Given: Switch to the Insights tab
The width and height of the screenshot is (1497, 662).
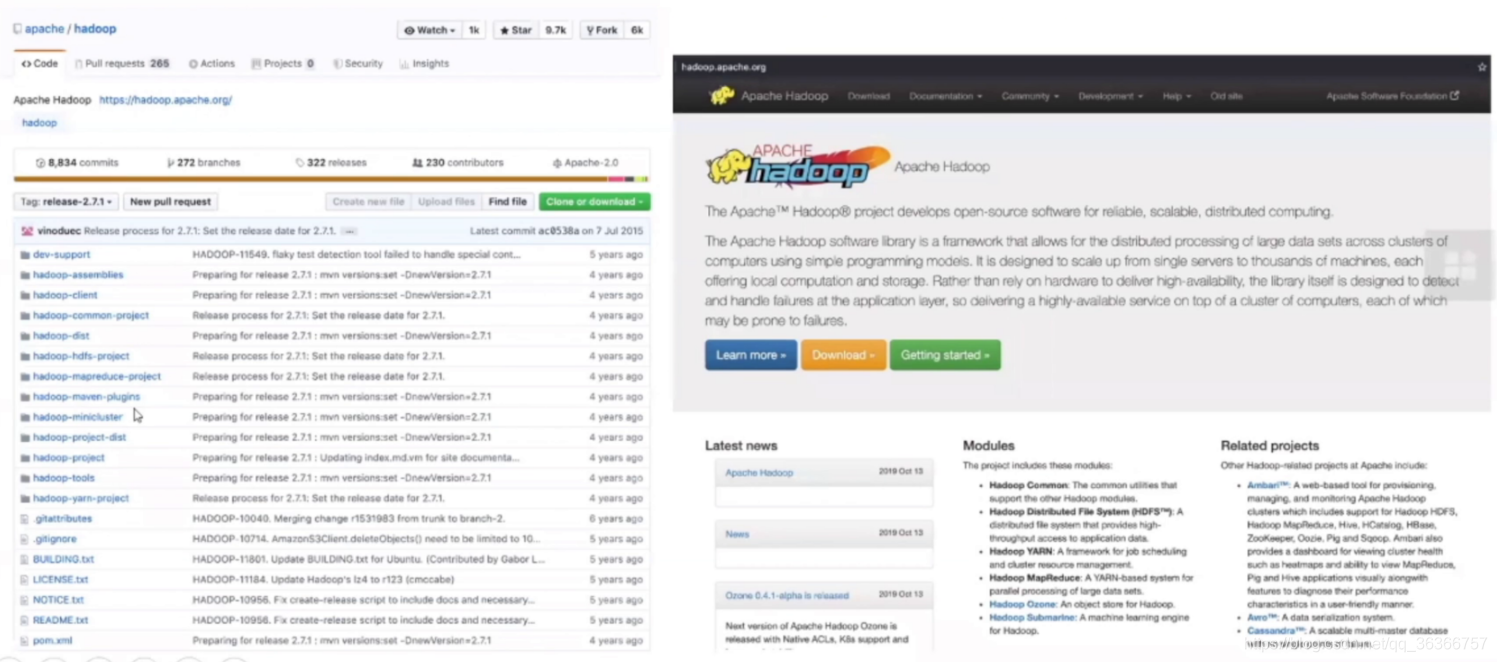Looking at the screenshot, I should click(x=424, y=63).
